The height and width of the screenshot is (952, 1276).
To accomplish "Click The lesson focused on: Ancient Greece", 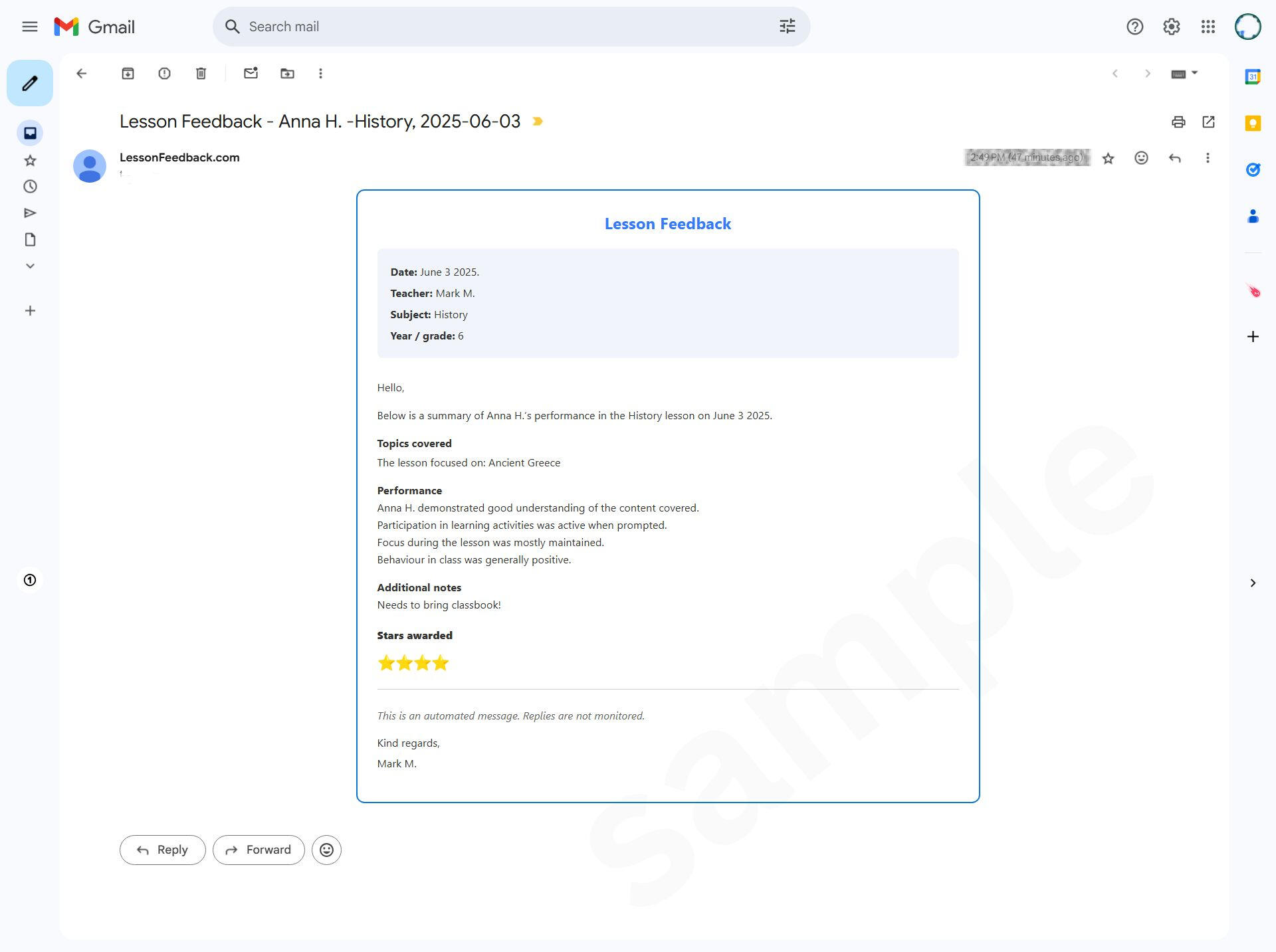I will (x=469, y=462).
